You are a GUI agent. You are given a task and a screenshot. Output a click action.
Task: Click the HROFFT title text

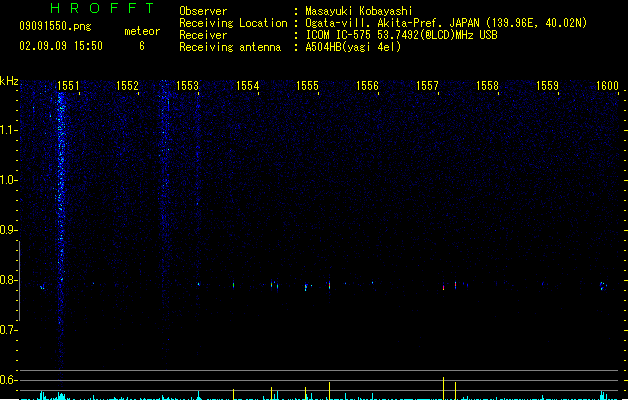tap(103, 8)
